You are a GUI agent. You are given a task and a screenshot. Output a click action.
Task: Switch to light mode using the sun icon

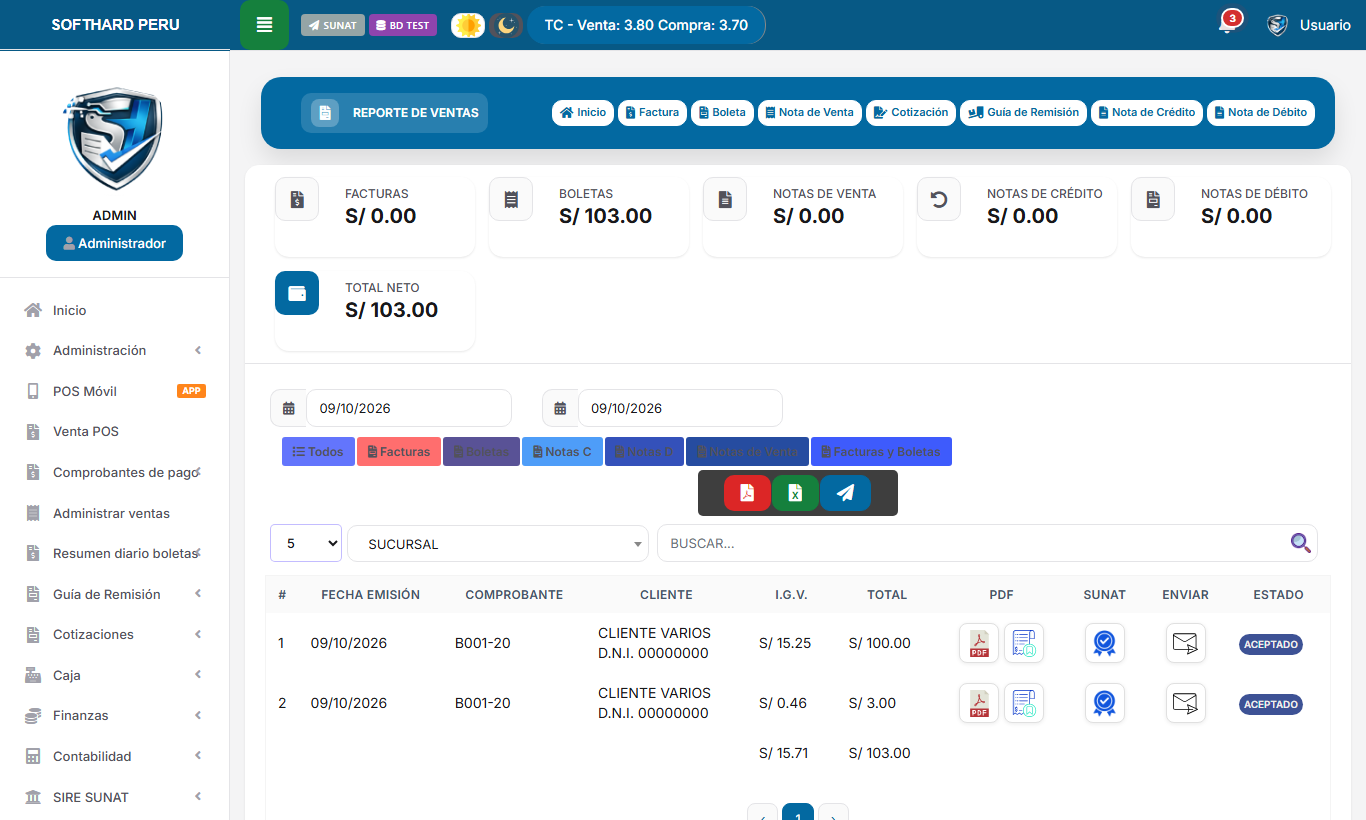click(468, 25)
